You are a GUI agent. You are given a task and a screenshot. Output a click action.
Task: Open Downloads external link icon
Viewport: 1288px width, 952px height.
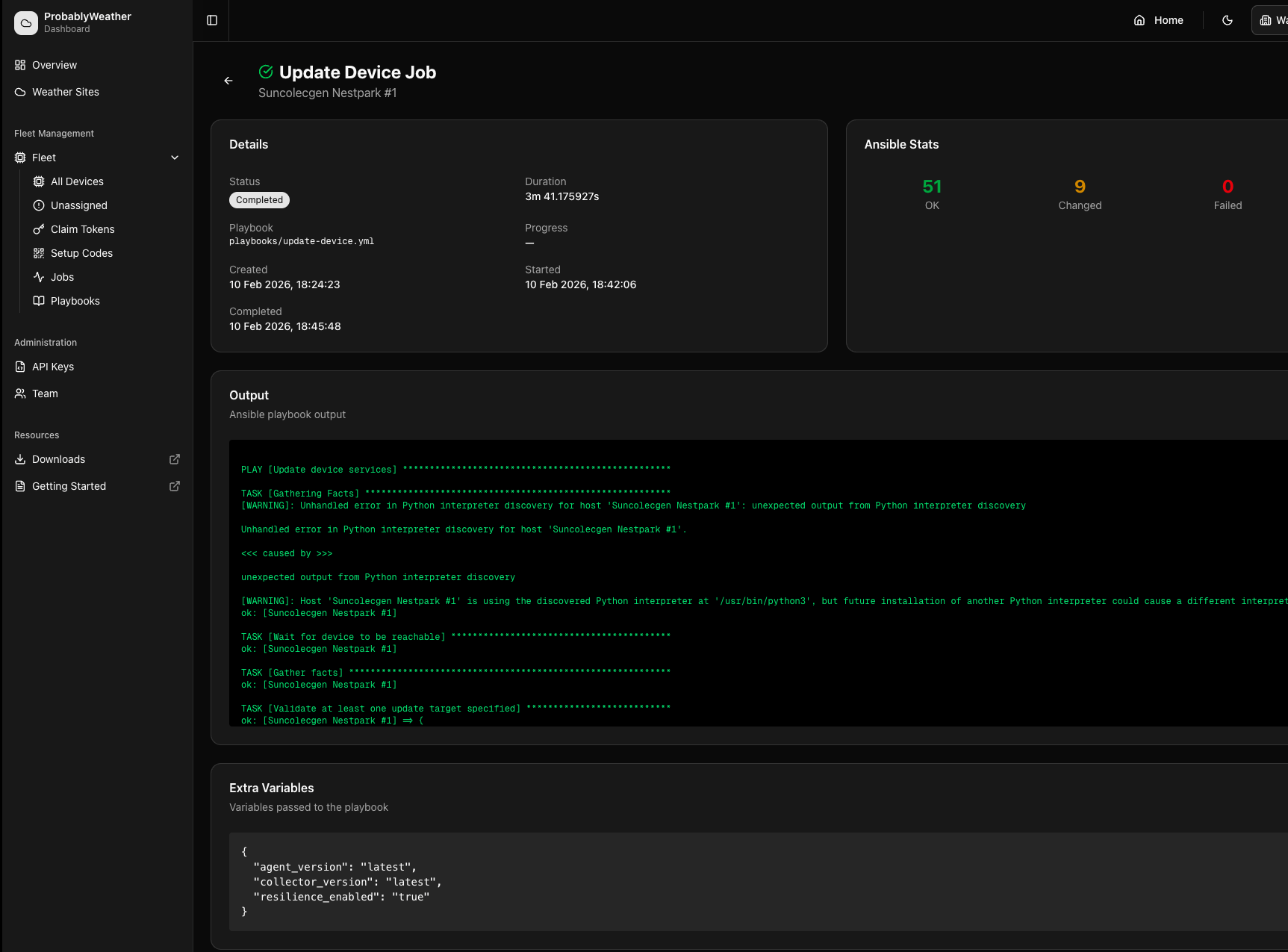175,459
